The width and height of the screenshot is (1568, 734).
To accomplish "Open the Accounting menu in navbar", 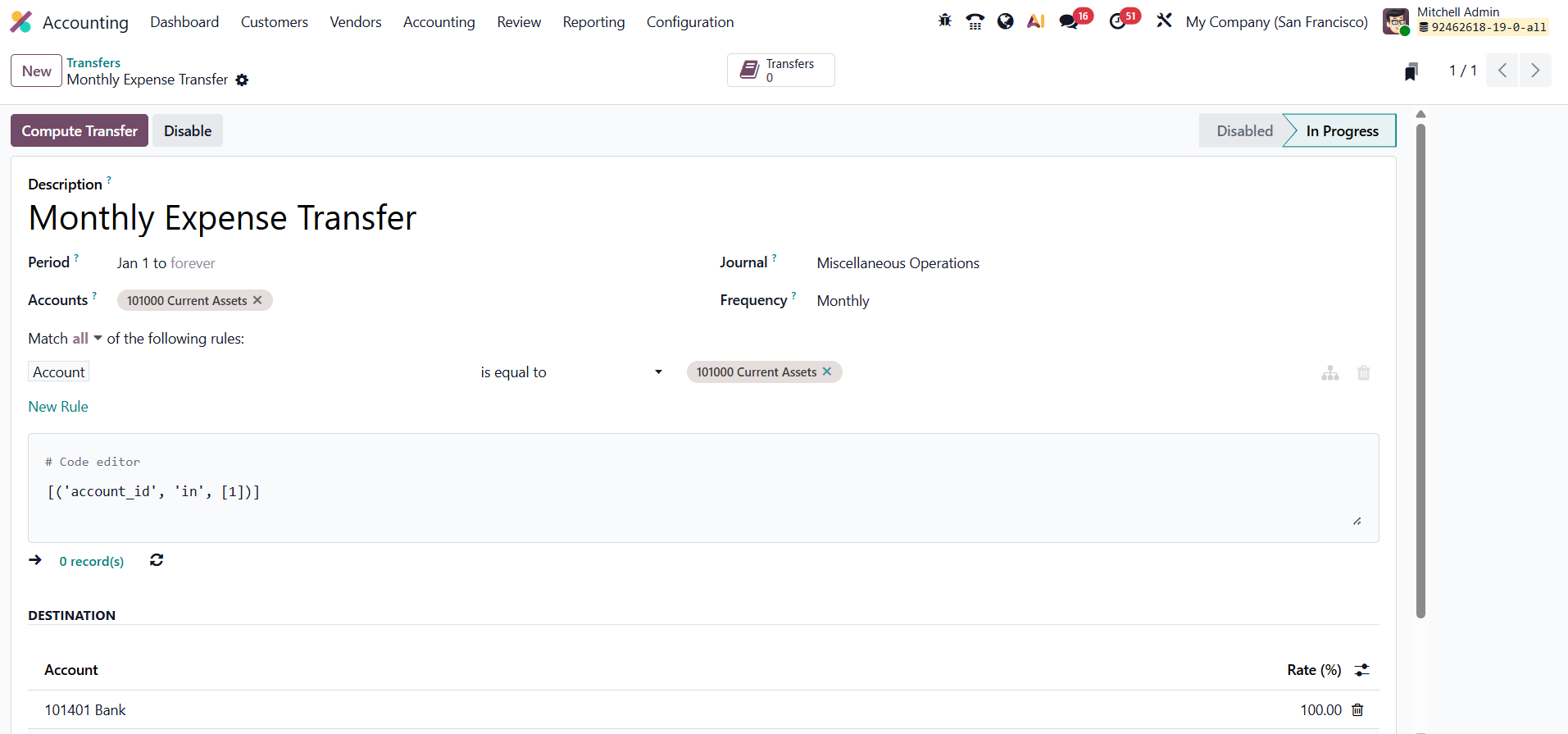I will (x=439, y=22).
